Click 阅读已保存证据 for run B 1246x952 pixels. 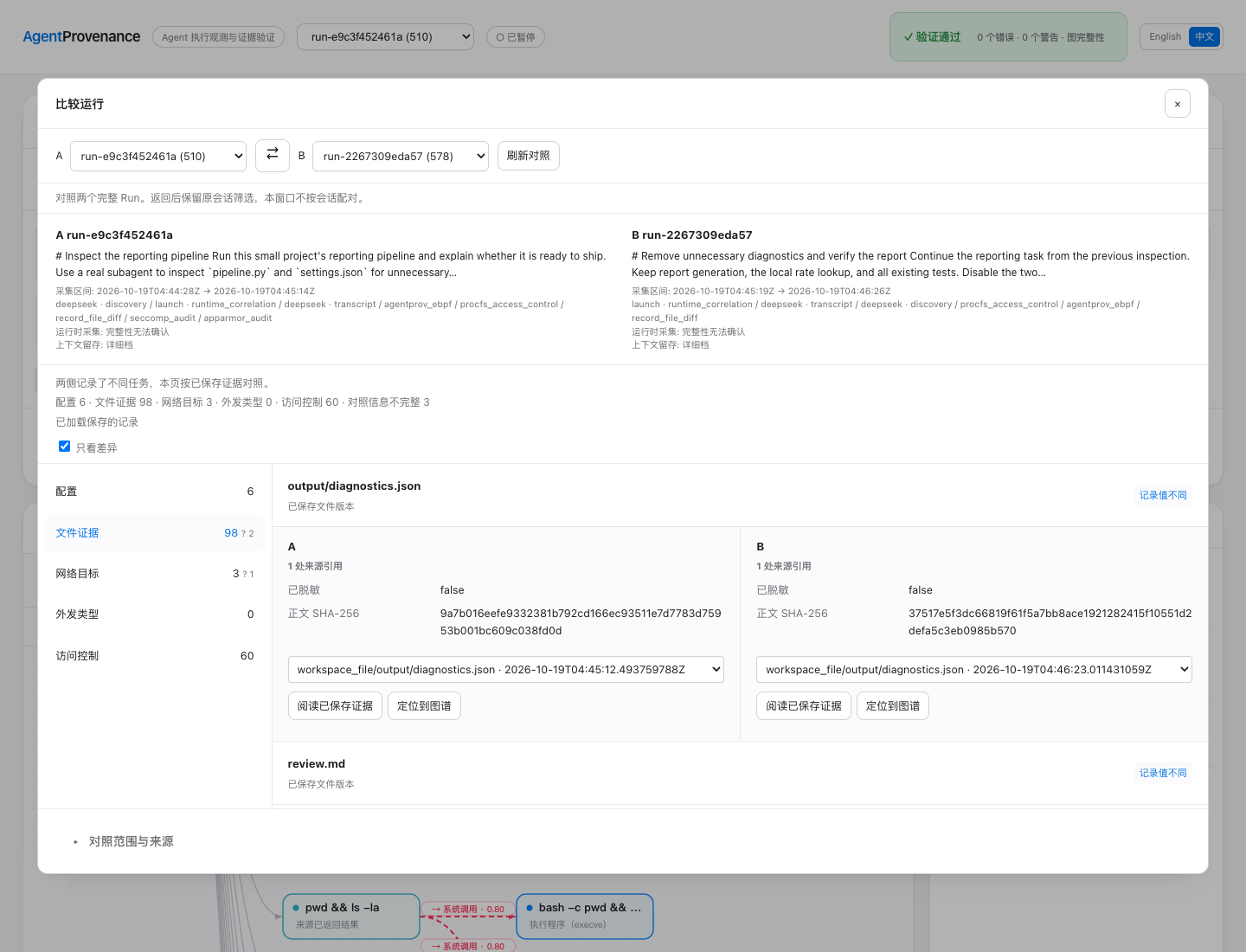pos(804,706)
